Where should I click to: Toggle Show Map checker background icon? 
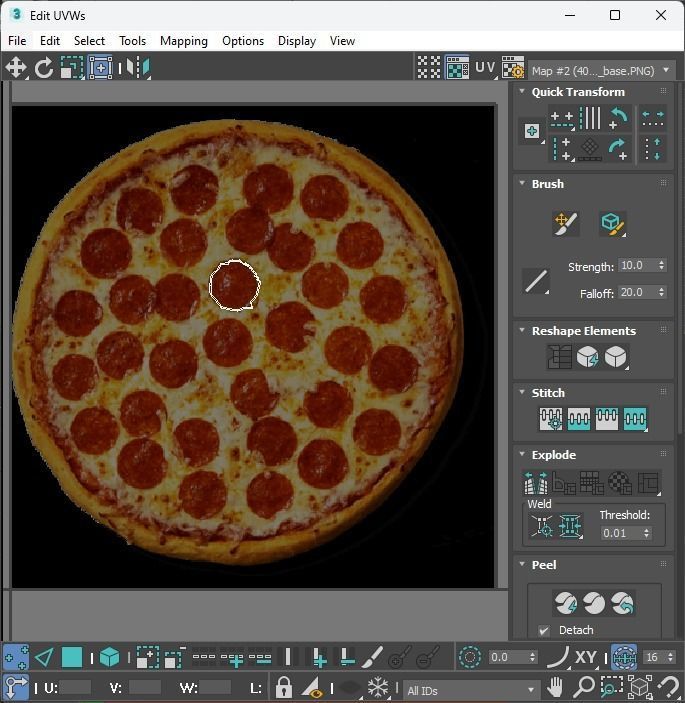click(457, 68)
